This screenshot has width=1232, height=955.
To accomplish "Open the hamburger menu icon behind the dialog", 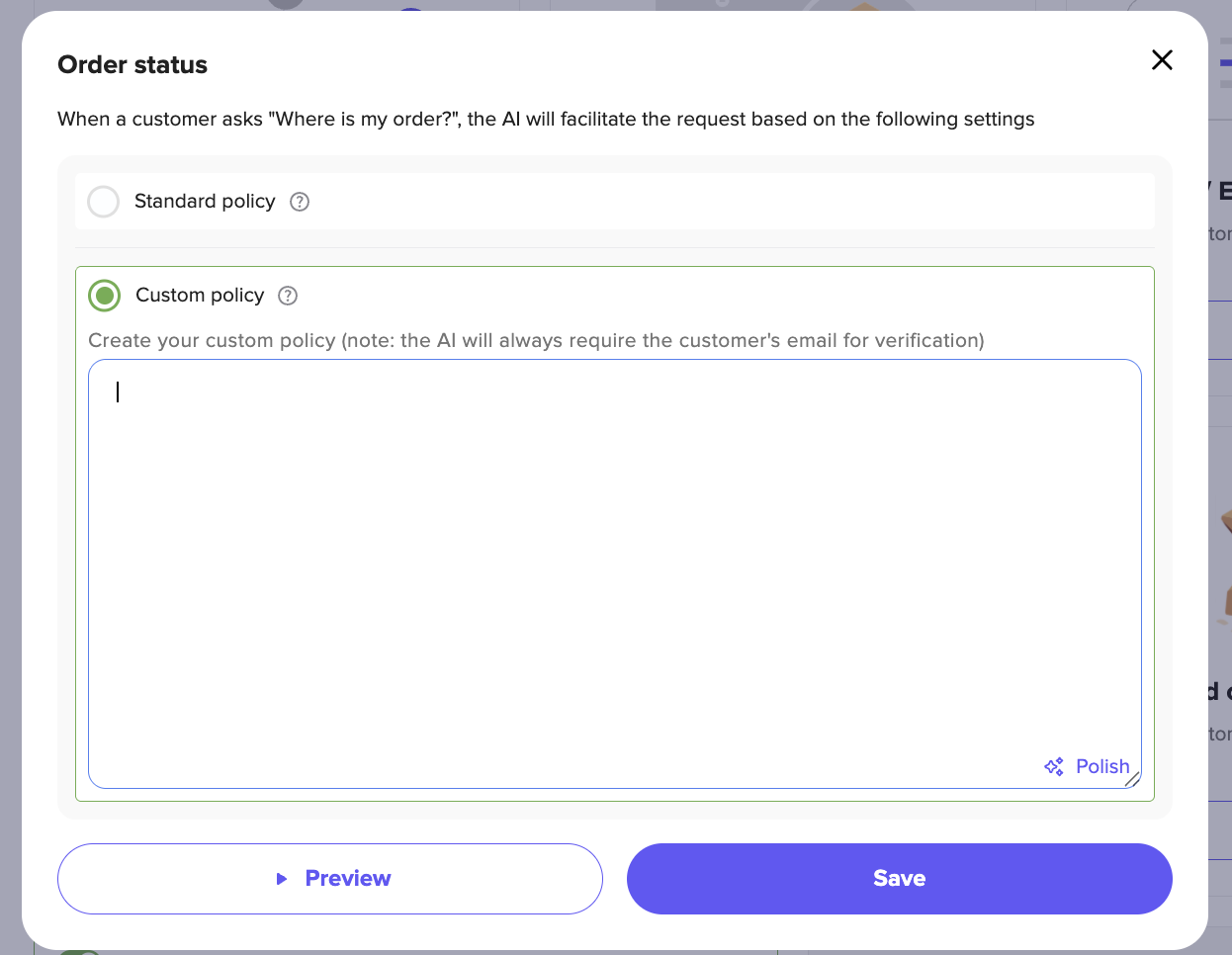I will click(1225, 62).
